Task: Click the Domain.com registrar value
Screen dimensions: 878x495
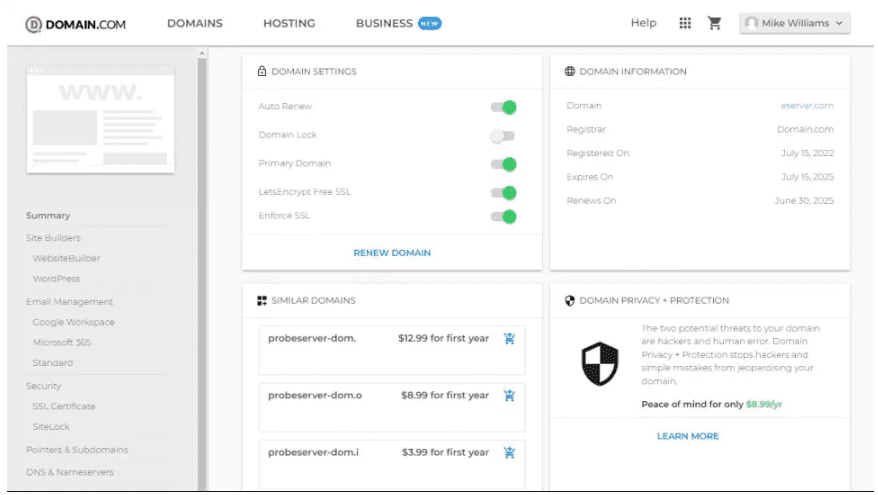Action: click(805, 129)
